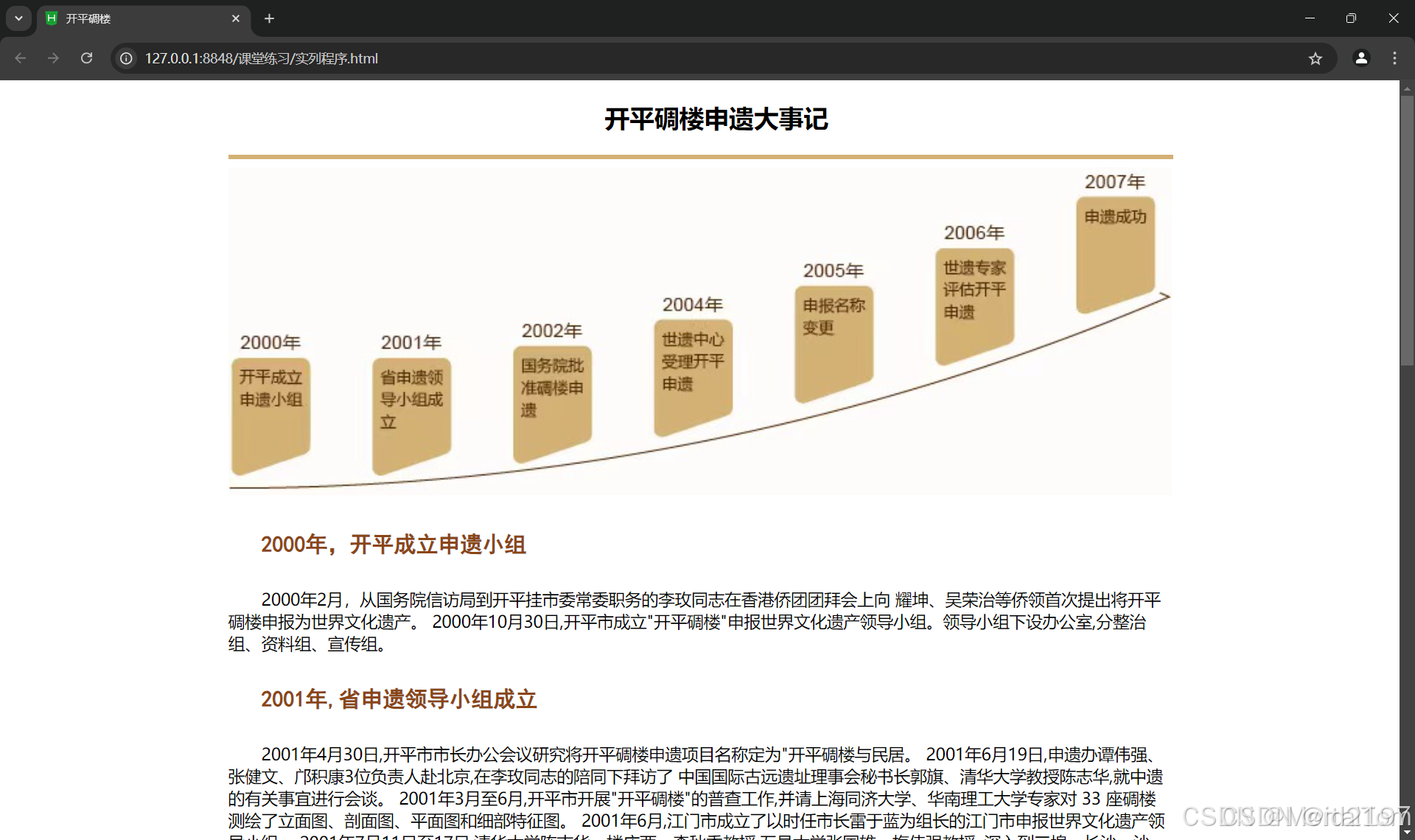Click the browser forward arrow
The height and width of the screenshot is (840, 1415).
click(x=53, y=58)
